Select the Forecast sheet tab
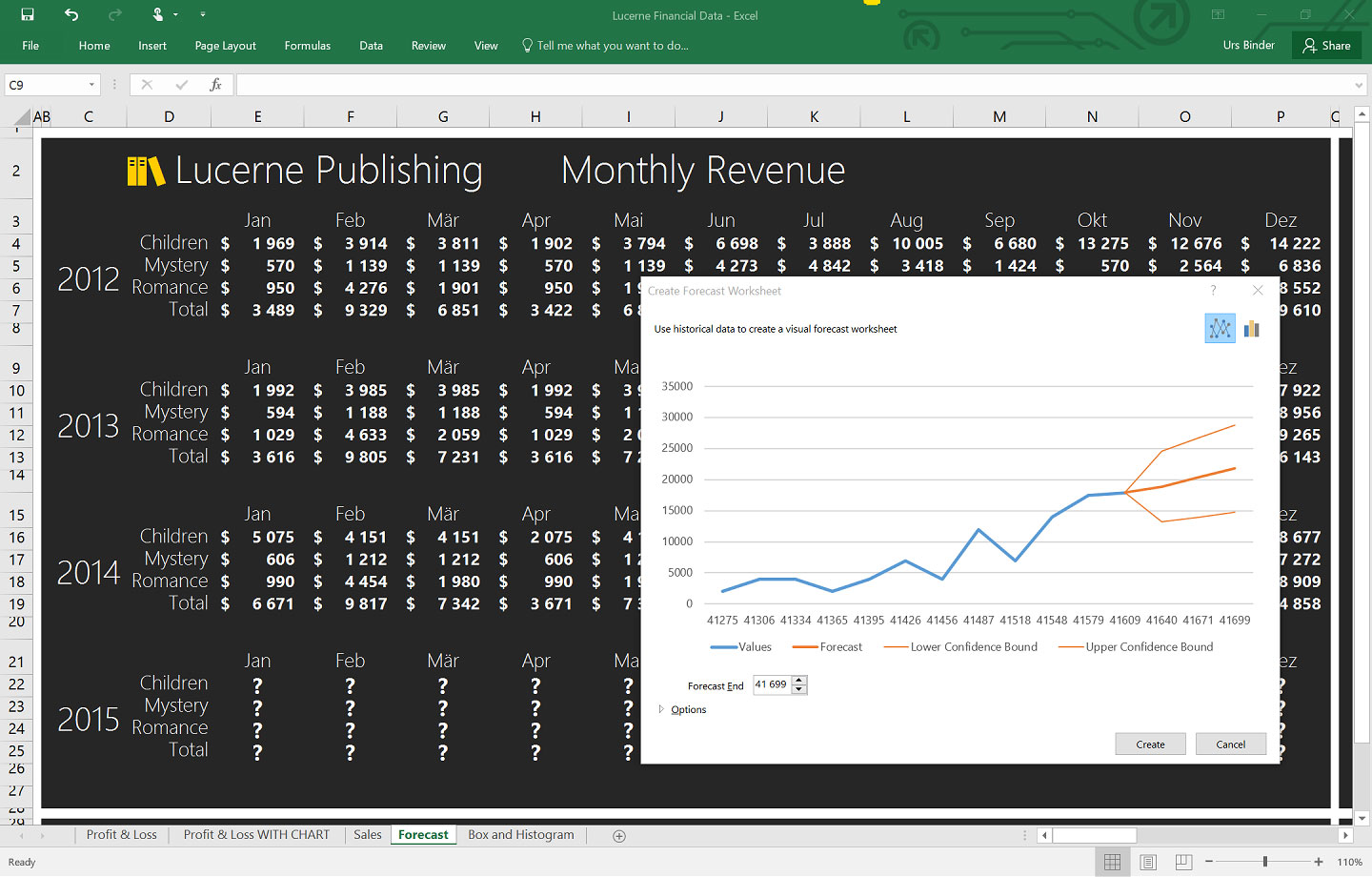This screenshot has height=877, width=1372. click(423, 835)
